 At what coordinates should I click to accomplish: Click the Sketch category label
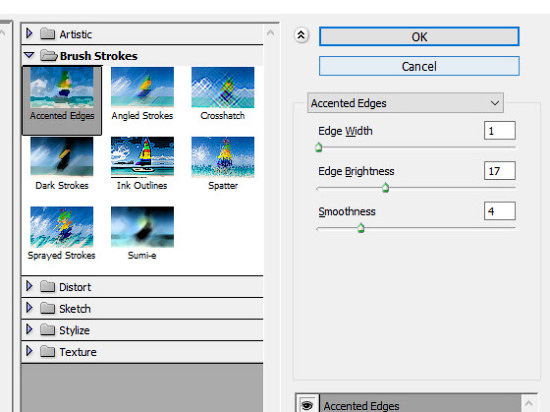coord(75,309)
